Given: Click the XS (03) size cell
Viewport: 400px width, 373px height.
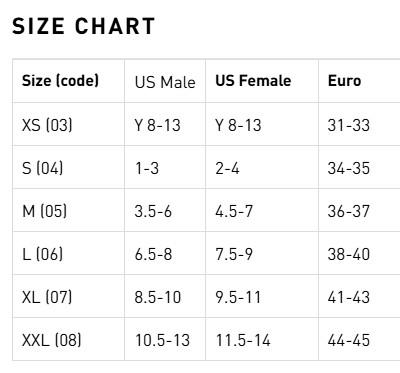Looking at the screenshot, I should pos(47,125).
